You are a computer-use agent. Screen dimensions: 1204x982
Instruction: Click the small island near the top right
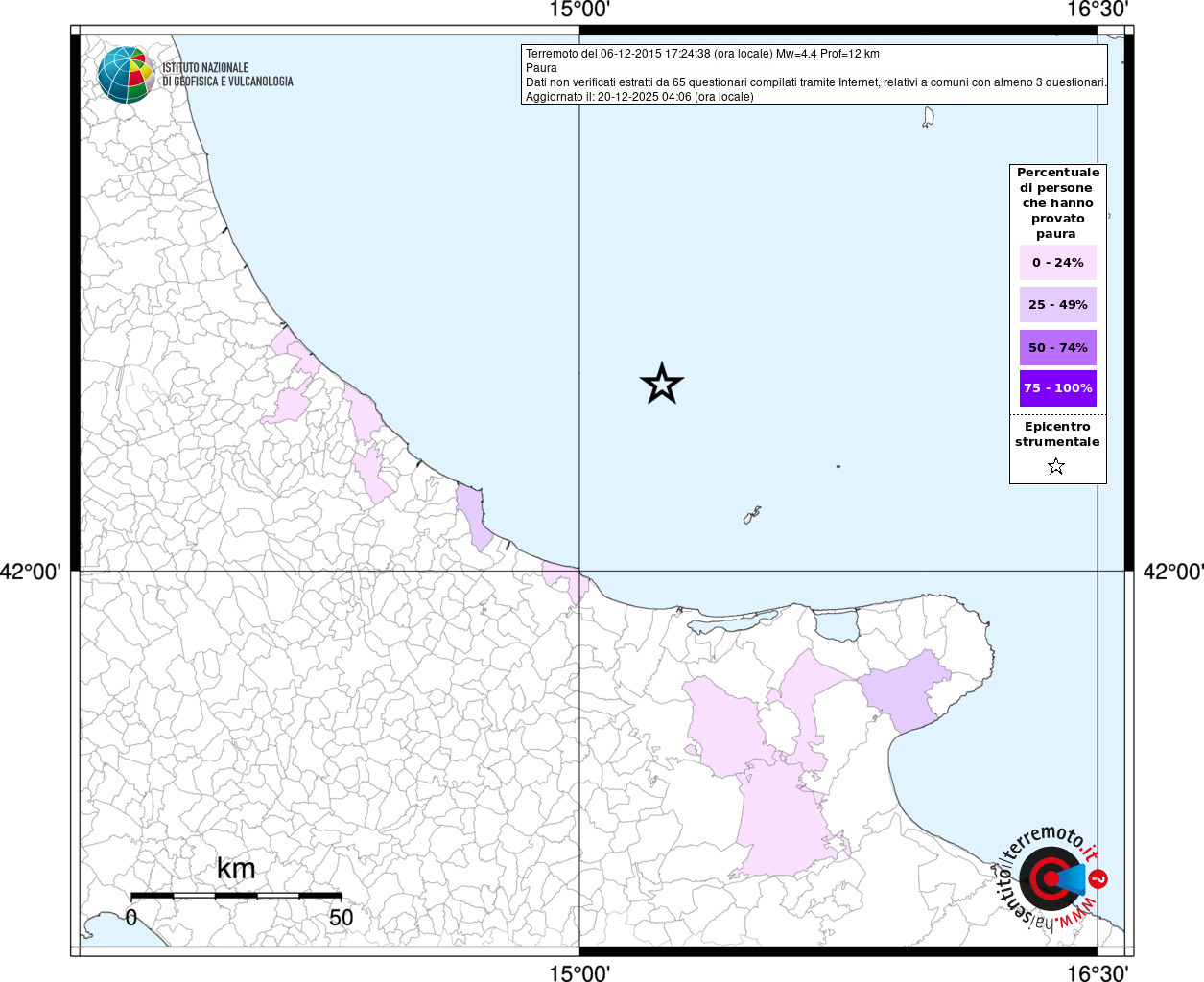(928, 117)
